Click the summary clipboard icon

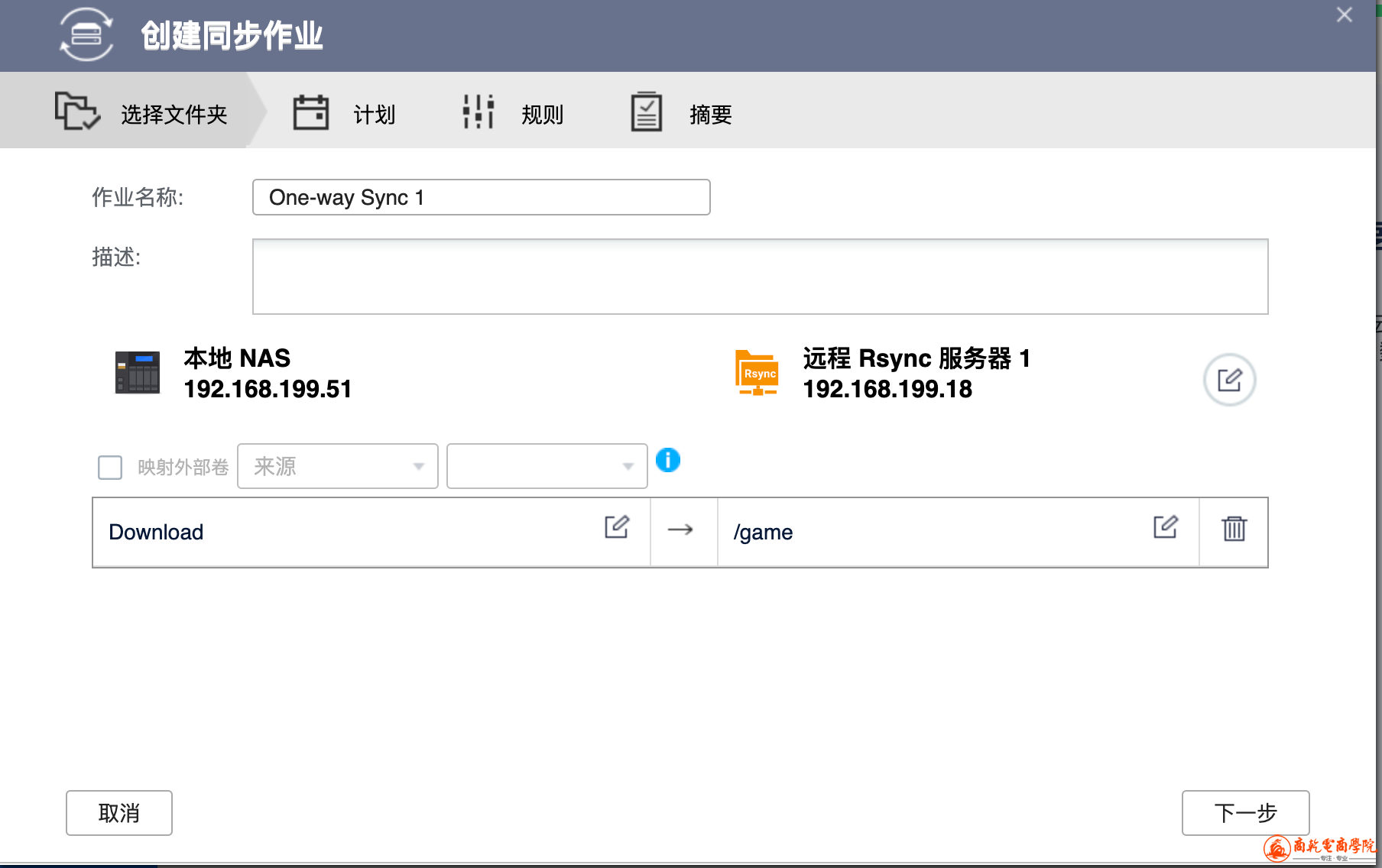pyautogui.click(x=647, y=112)
